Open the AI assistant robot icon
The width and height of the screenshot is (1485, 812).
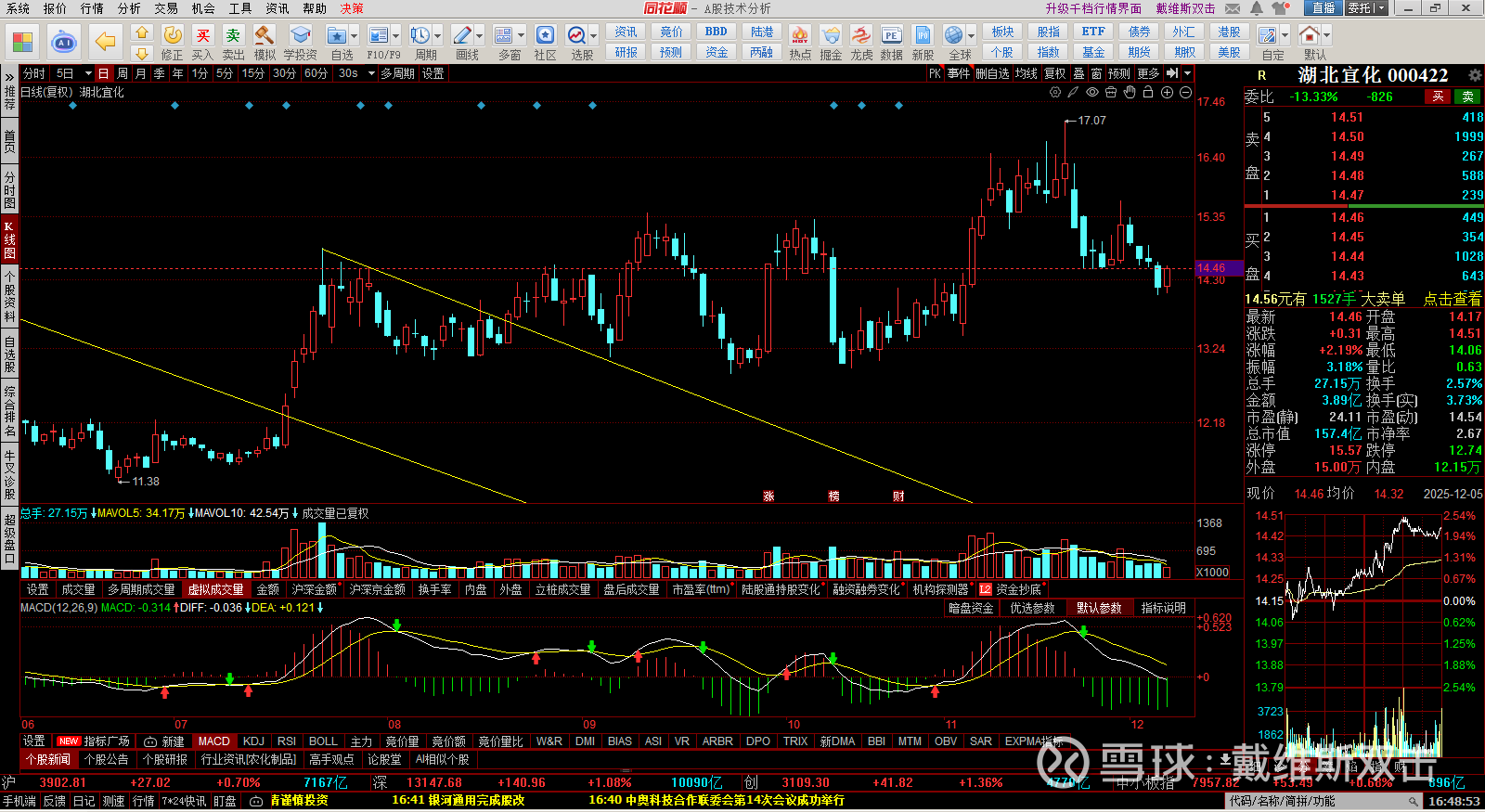click(x=63, y=42)
